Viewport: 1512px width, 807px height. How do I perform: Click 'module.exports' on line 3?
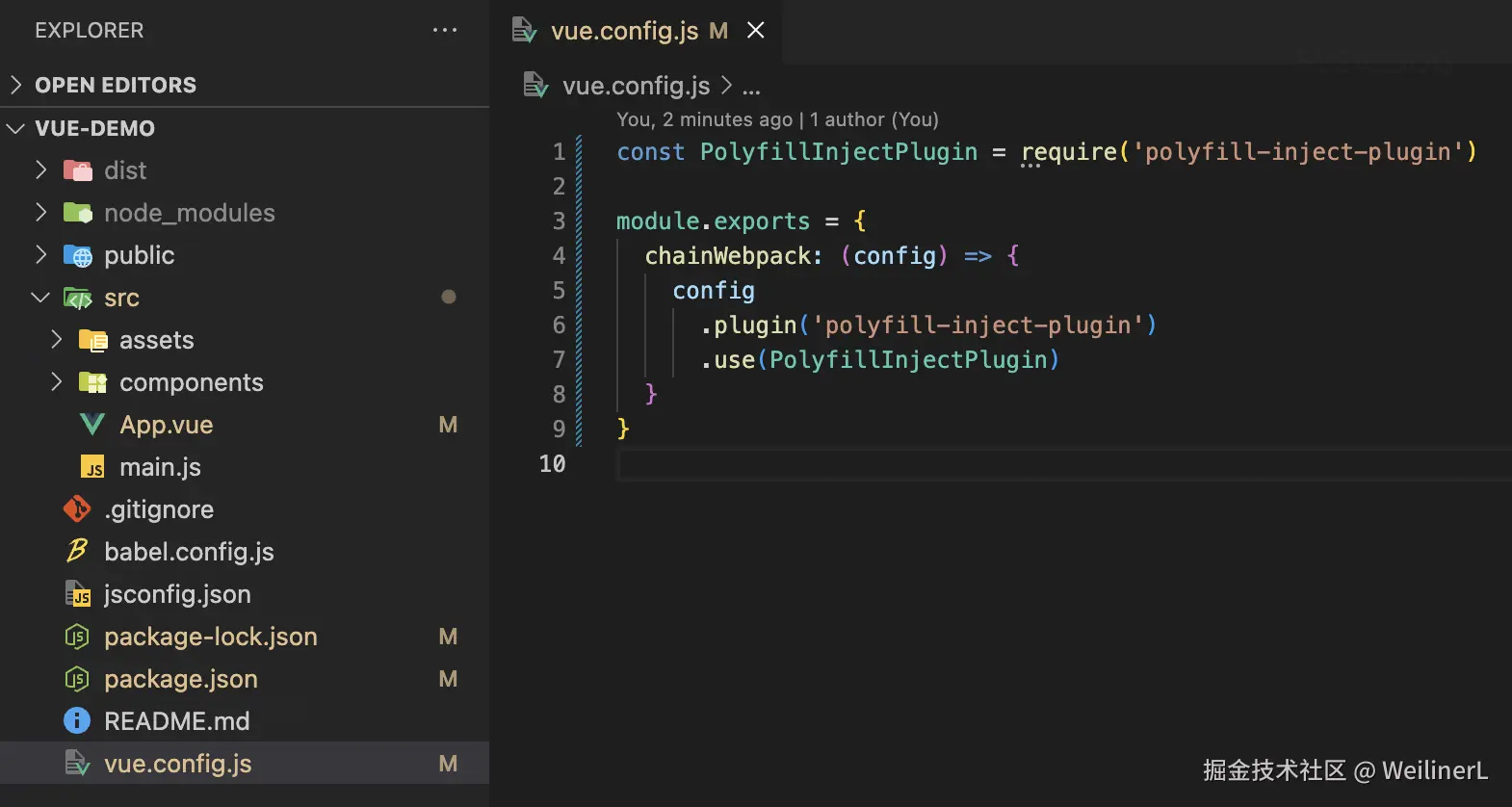pos(714,221)
